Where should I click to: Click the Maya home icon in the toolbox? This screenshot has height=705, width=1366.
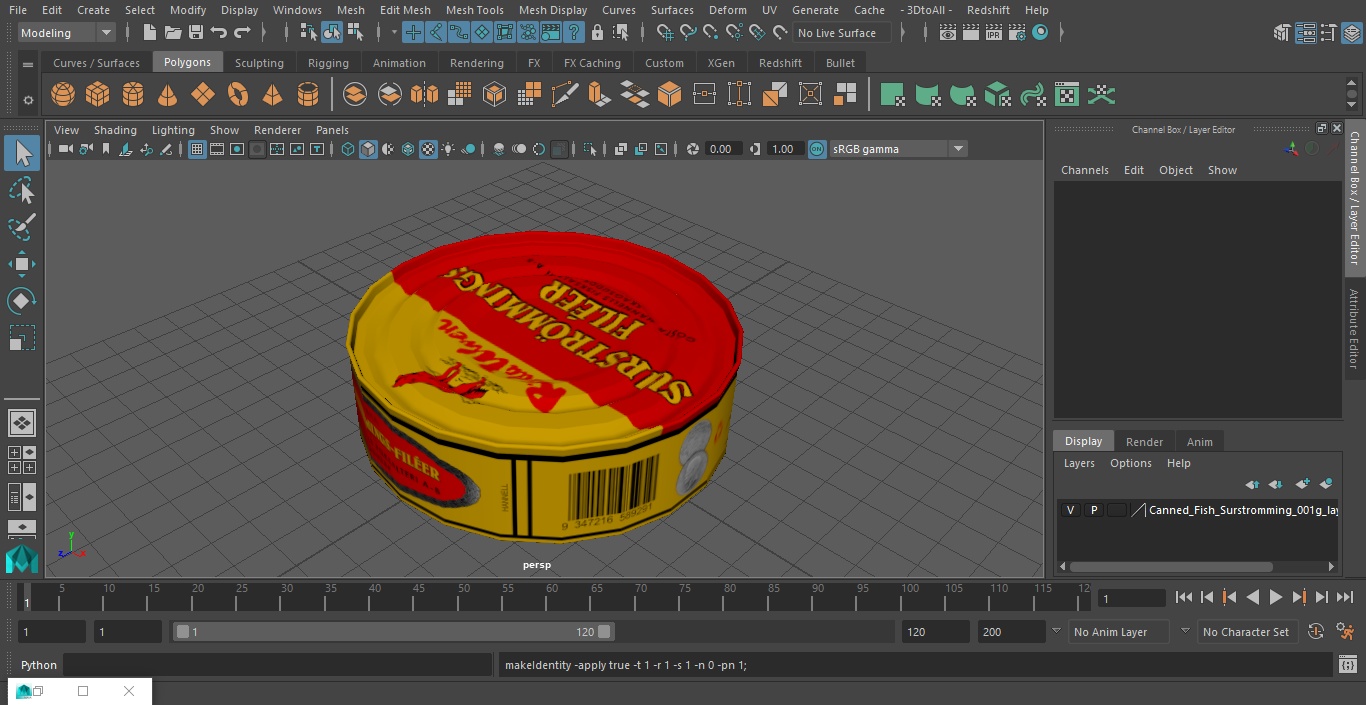coord(21,559)
